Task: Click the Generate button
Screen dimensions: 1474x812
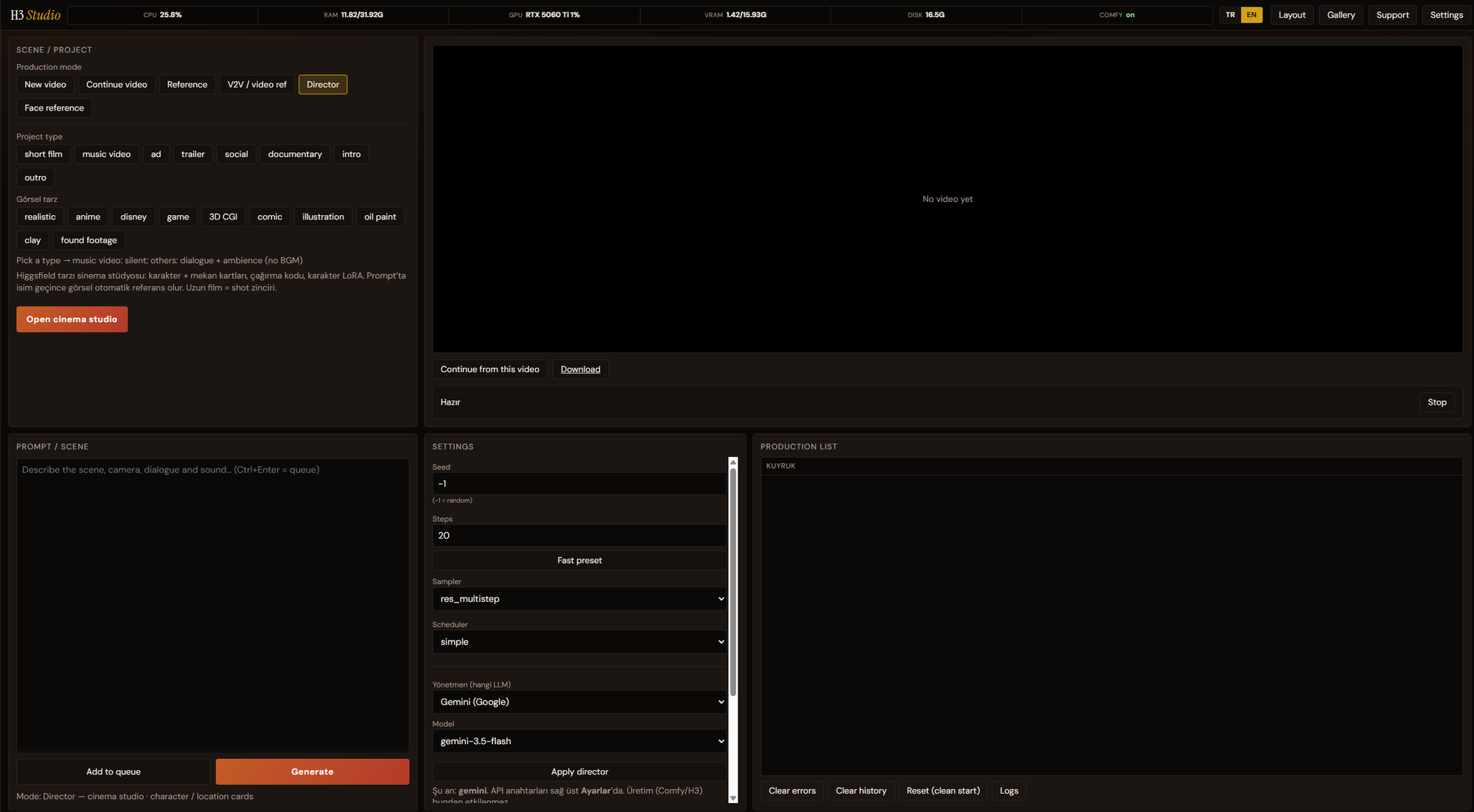Action: [312, 772]
